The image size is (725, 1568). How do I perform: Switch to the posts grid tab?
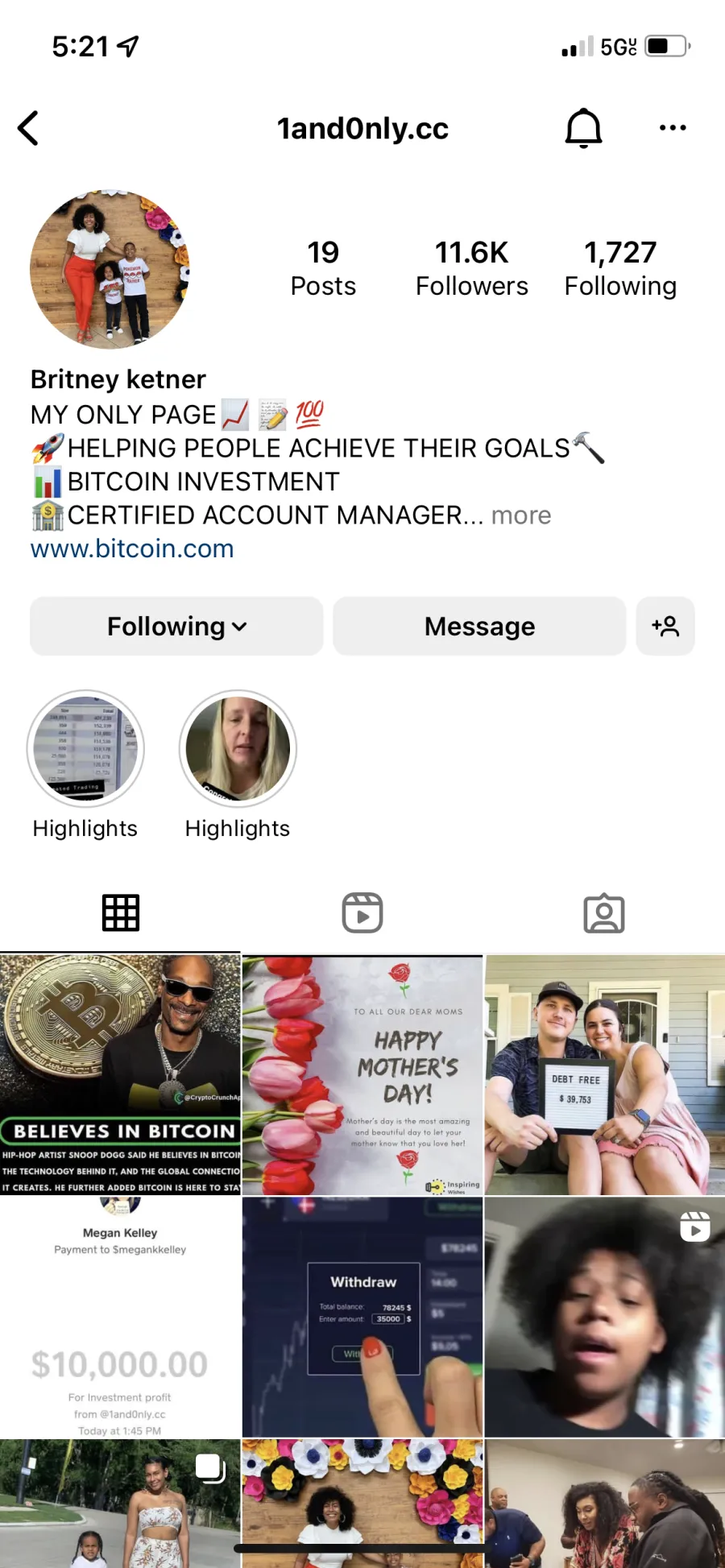click(121, 913)
